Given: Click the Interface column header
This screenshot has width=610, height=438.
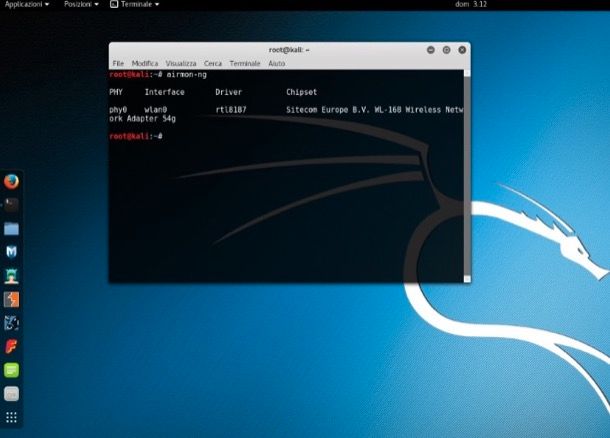Looking at the screenshot, I should tap(165, 92).
